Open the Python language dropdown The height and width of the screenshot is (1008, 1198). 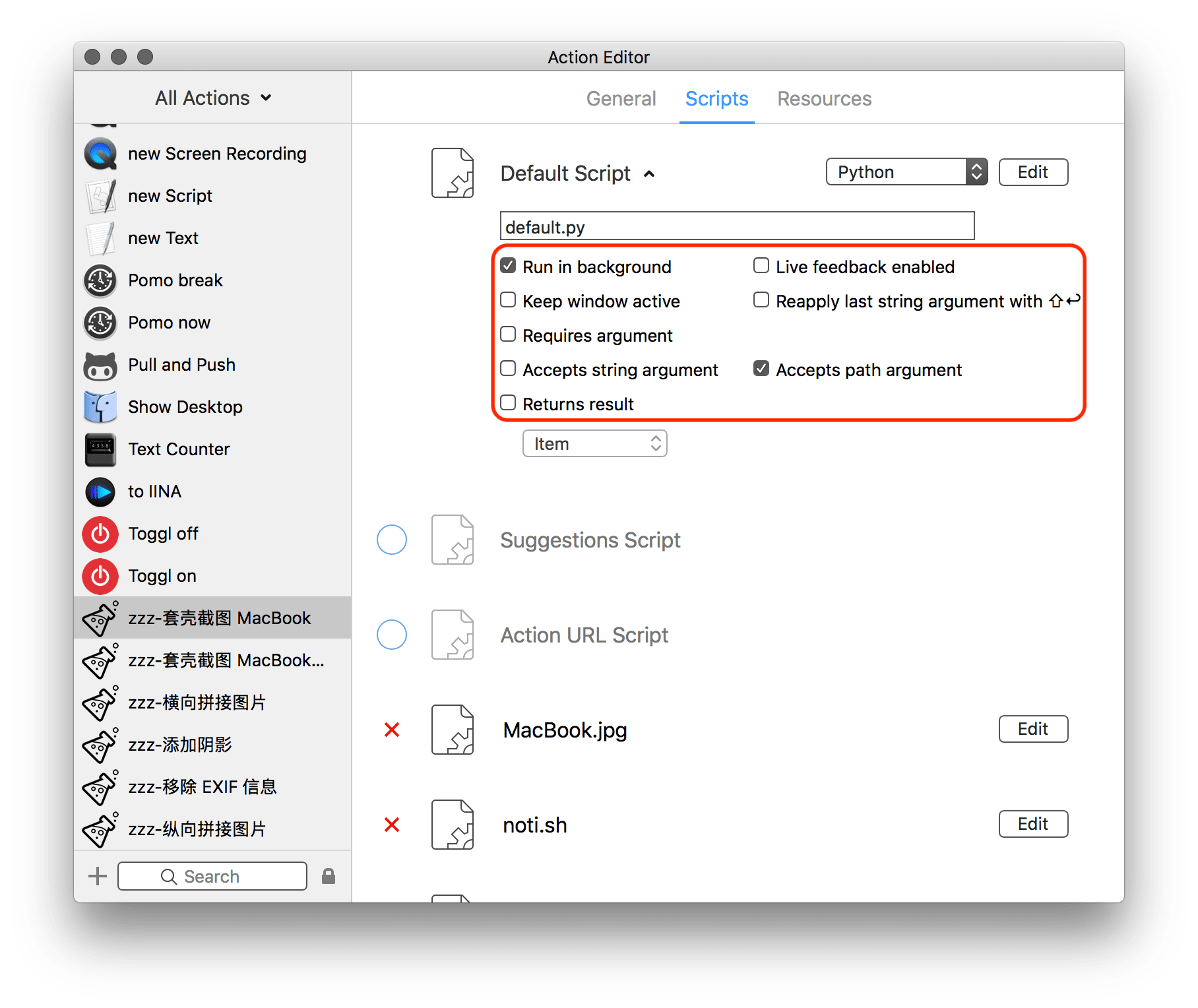click(906, 172)
